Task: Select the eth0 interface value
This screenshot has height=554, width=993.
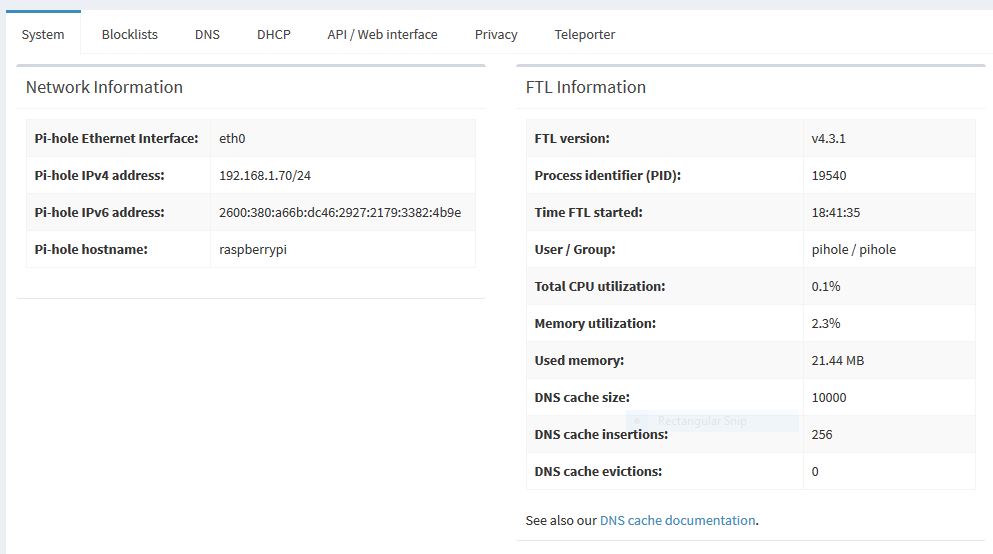Action: click(232, 139)
